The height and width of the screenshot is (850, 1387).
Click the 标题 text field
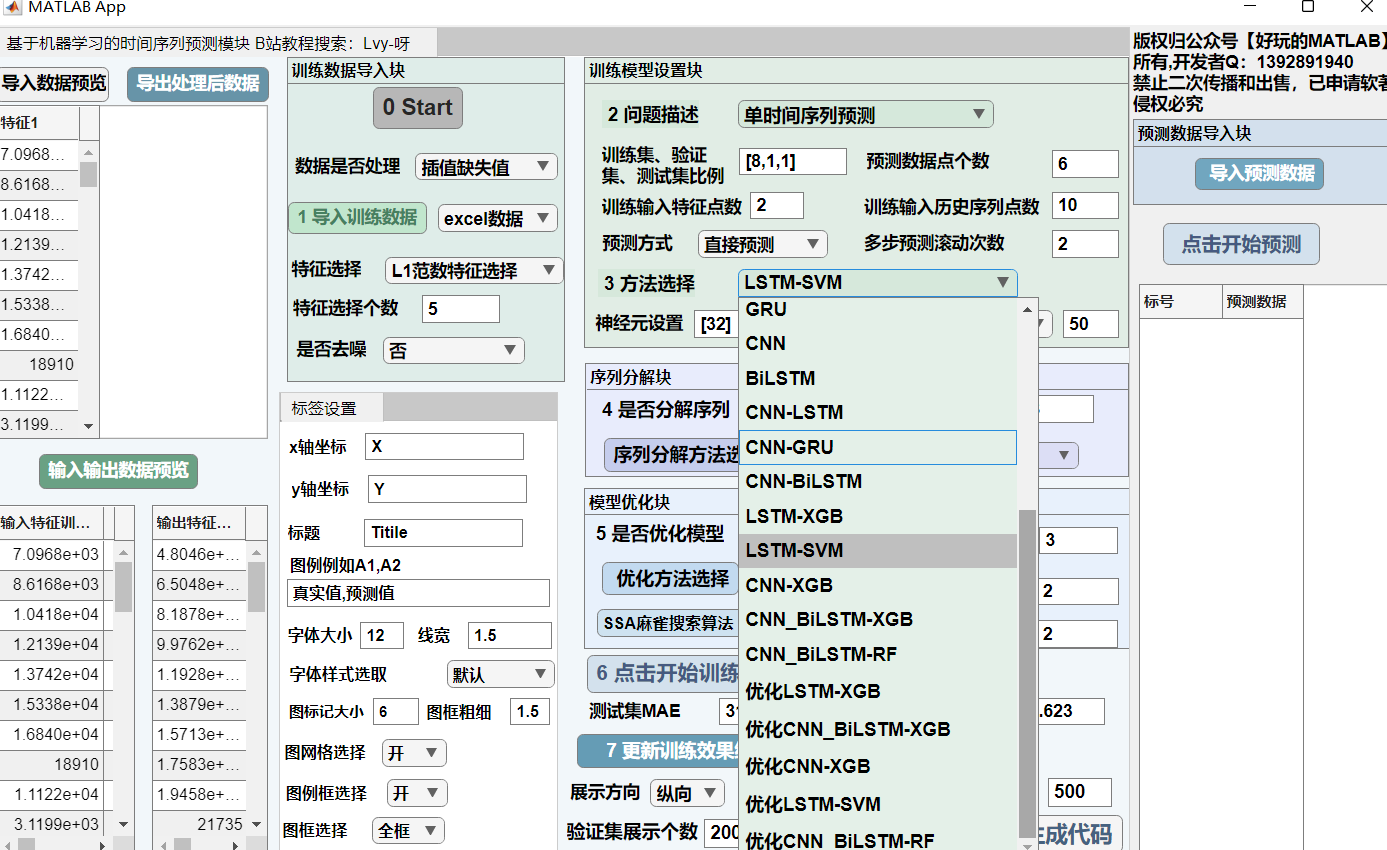click(442, 532)
